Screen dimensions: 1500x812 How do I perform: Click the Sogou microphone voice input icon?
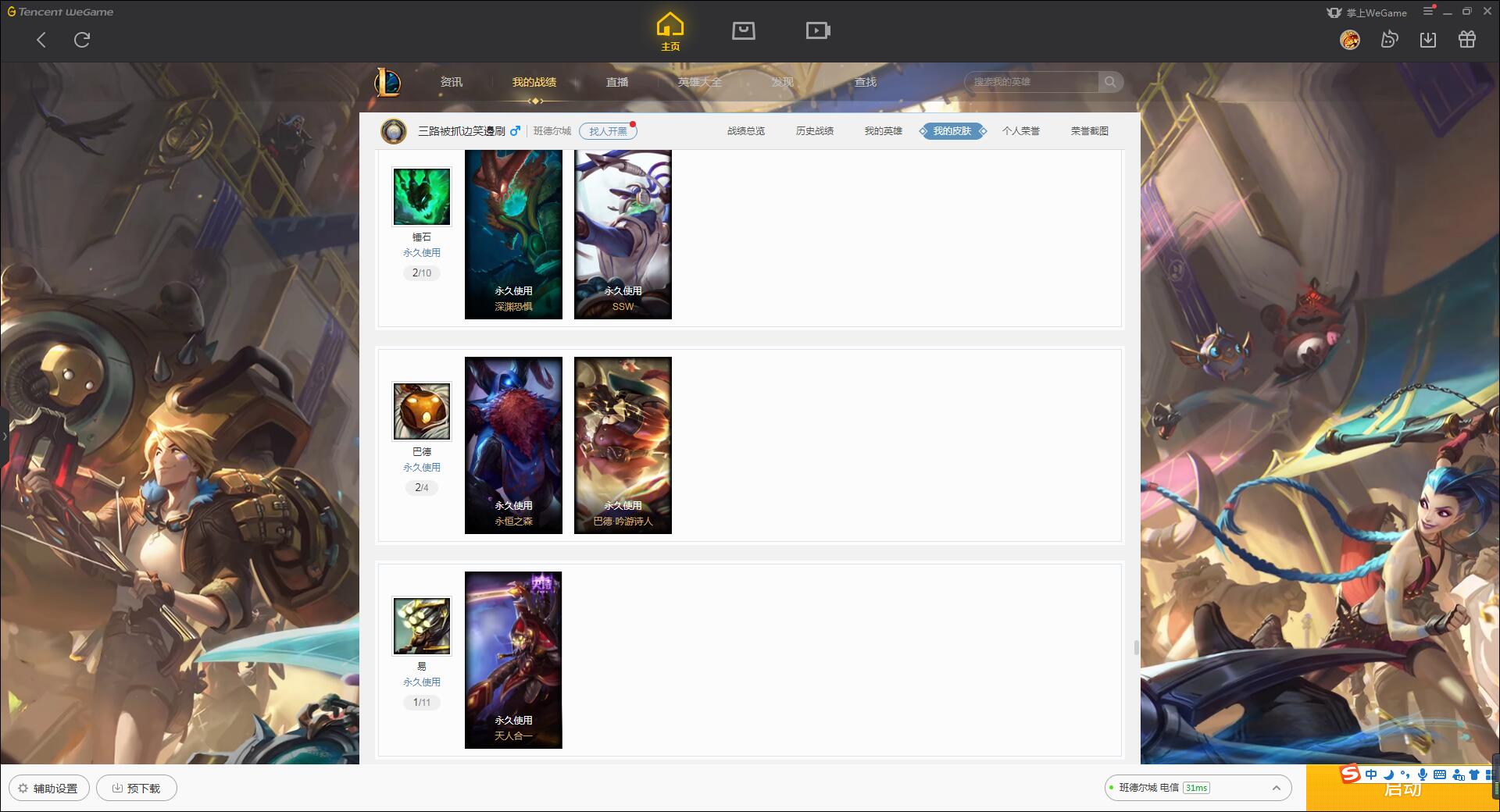click(x=1423, y=775)
